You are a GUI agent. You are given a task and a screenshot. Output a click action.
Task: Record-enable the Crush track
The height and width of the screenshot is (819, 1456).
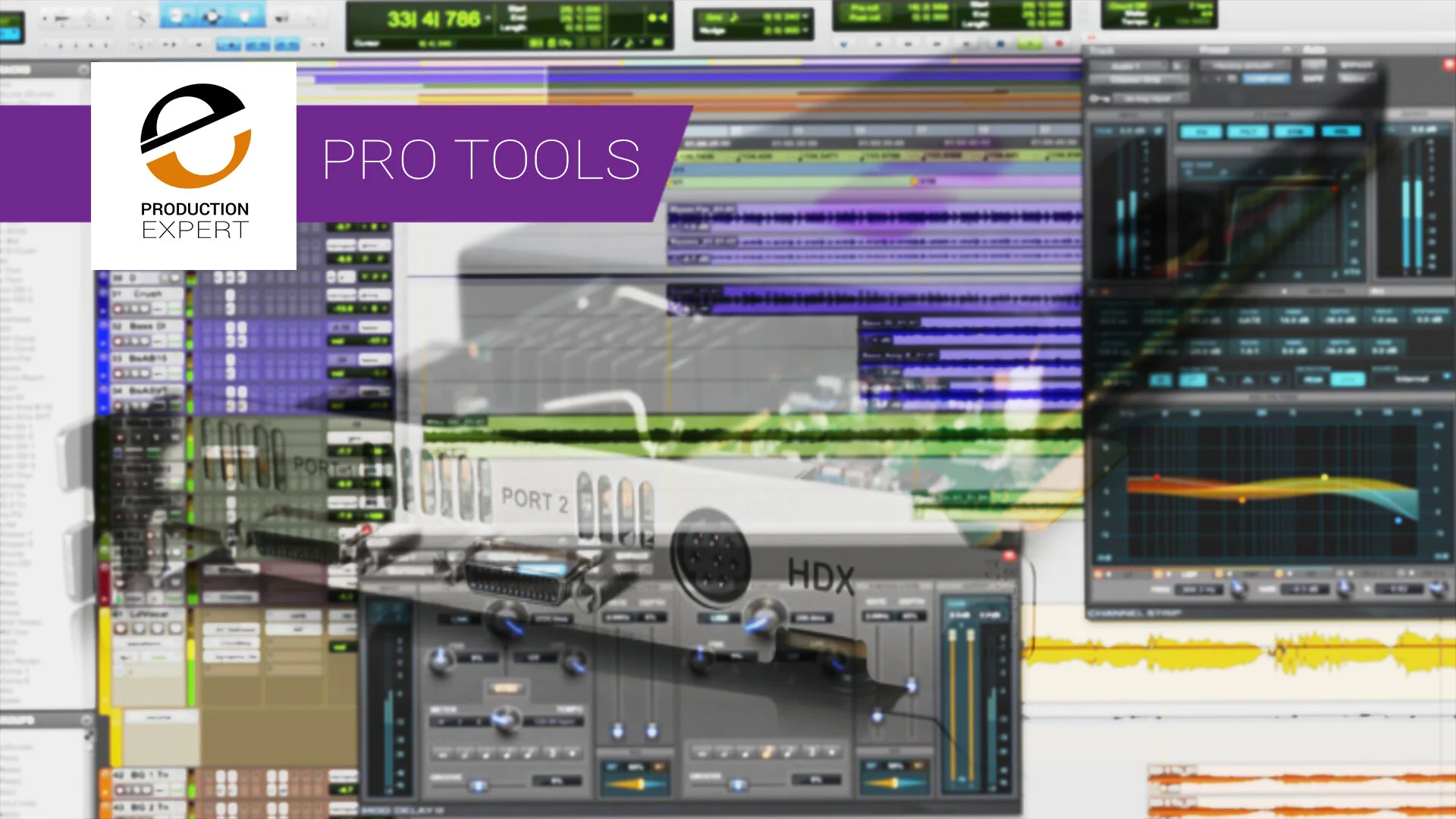click(x=117, y=309)
